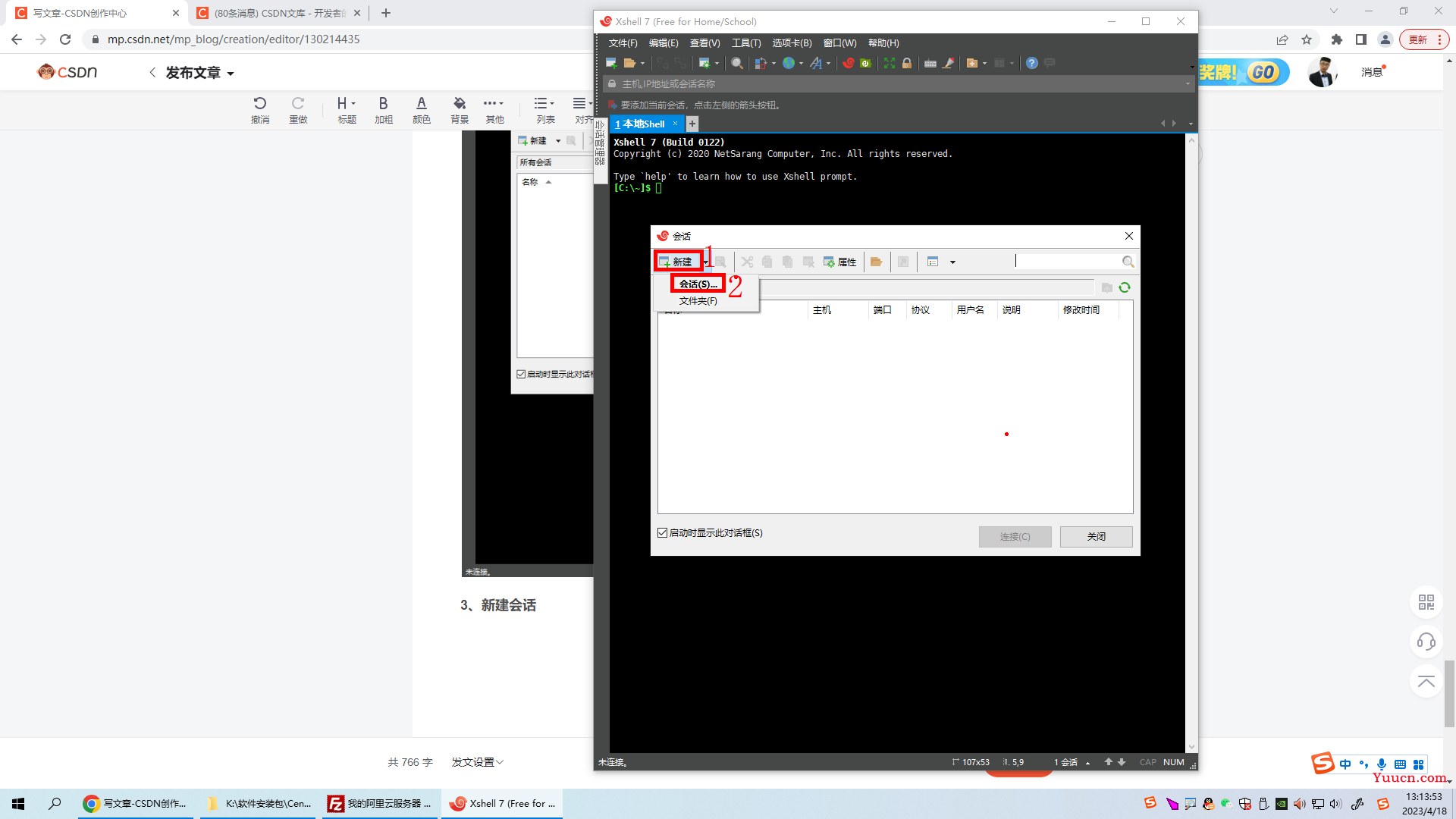Open the 标题 heading dropdown in CSDN editor
This screenshot has width=1456, height=819.
(x=347, y=110)
